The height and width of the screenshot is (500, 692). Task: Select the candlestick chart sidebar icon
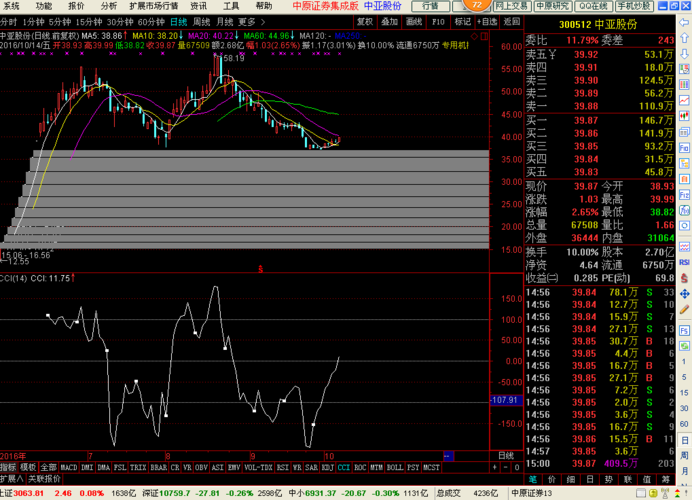click(x=684, y=117)
